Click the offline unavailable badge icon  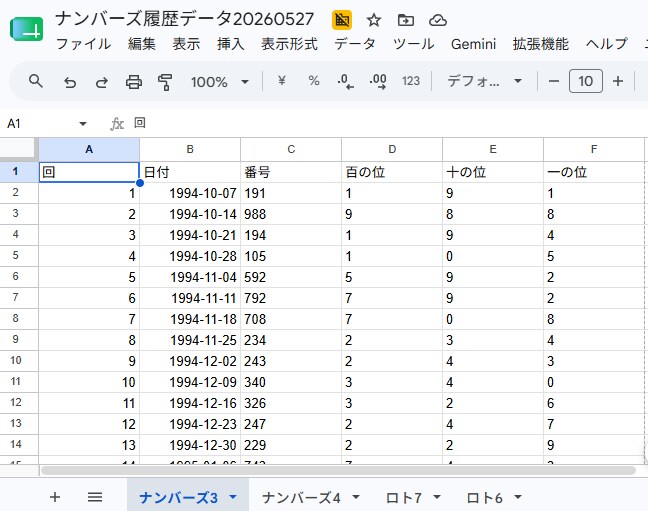click(x=342, y=20)
